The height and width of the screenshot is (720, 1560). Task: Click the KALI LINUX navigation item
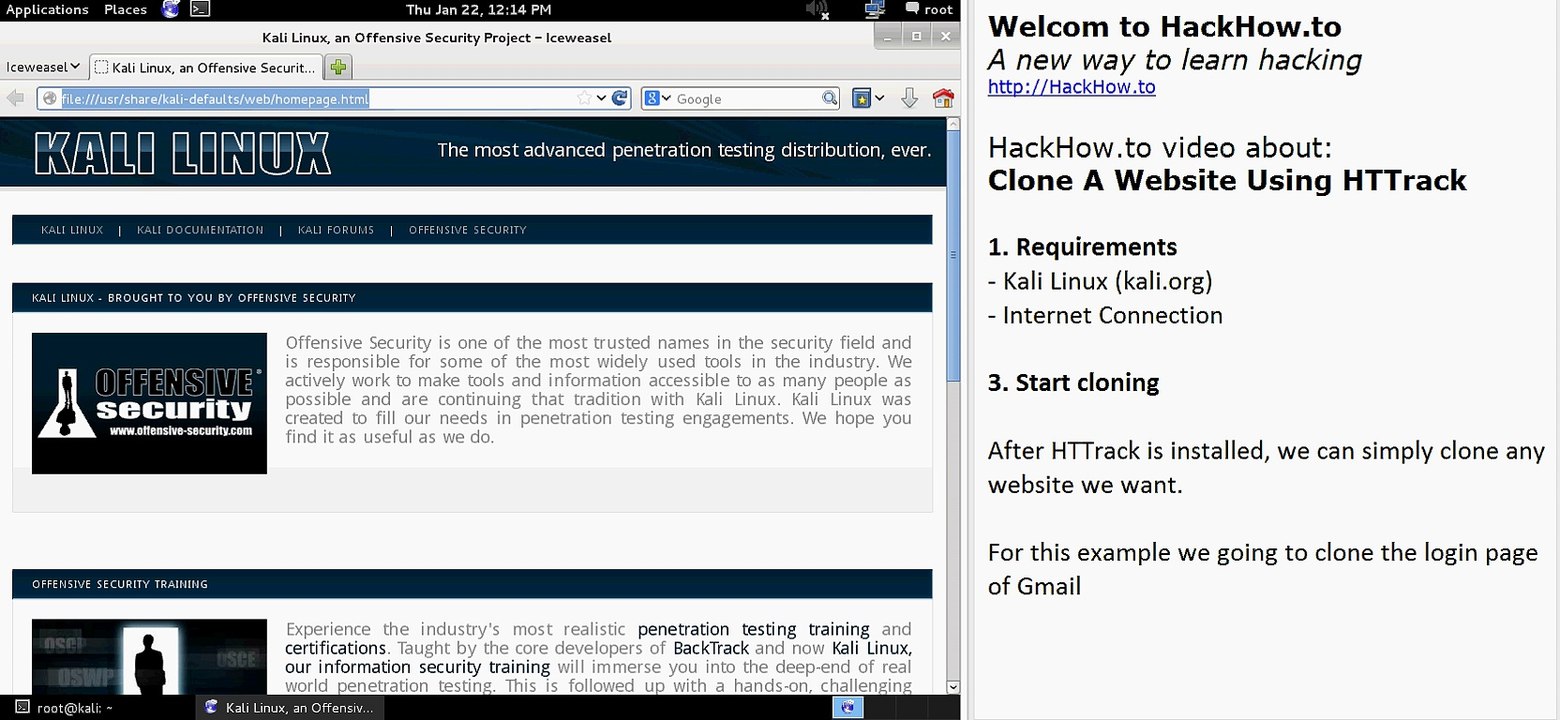(x=72, y=230)
